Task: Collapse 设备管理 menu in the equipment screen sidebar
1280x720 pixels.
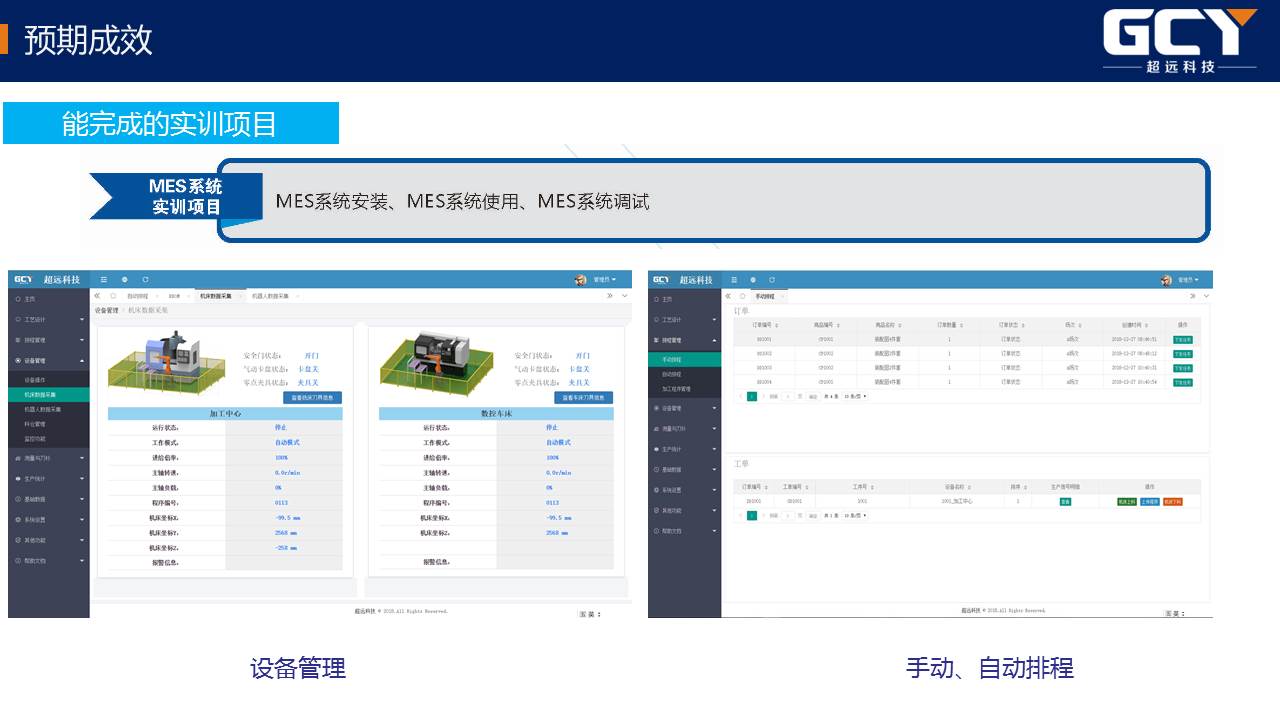Action: tap(81, 360)
